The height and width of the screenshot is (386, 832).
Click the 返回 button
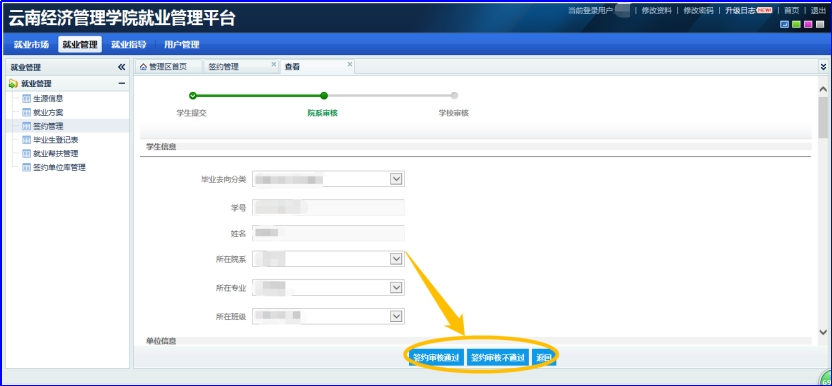click(544, 357)
